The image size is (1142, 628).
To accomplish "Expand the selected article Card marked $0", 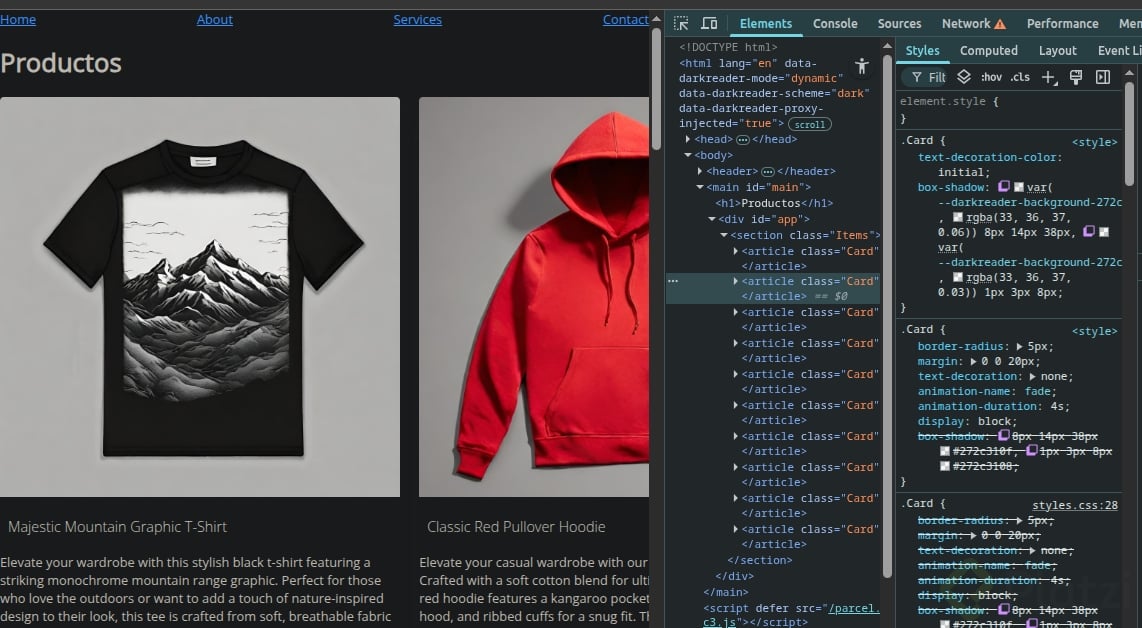I will (x=736, y=280).
